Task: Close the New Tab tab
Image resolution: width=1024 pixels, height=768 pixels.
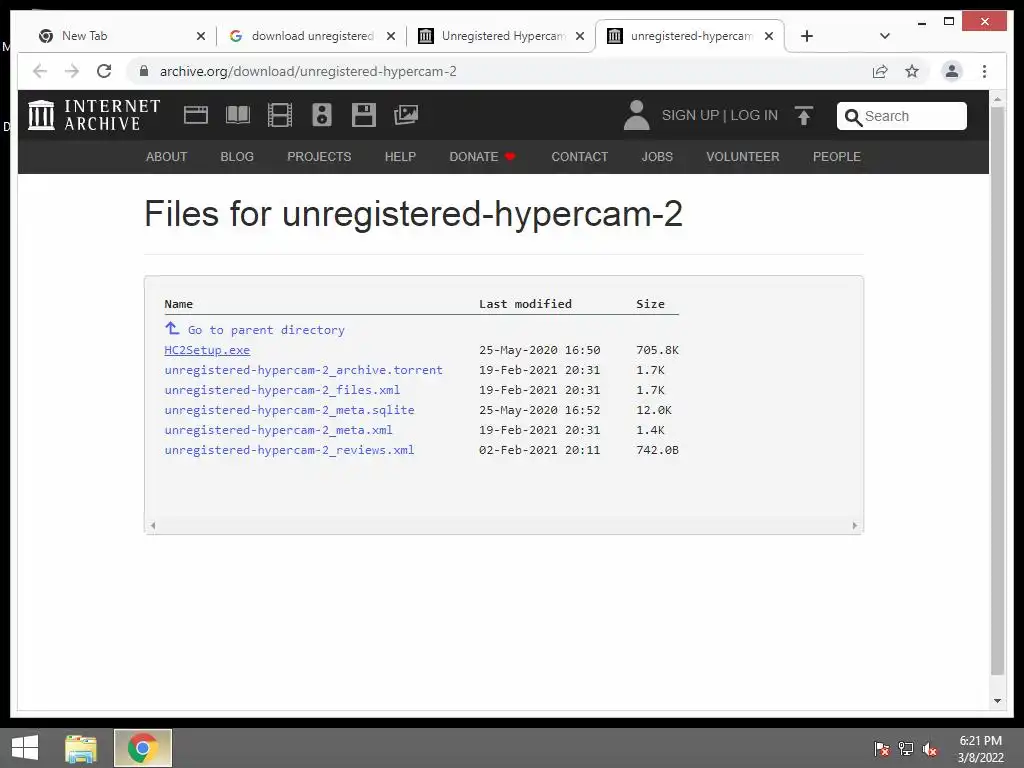Action: (x=201, y=36)
